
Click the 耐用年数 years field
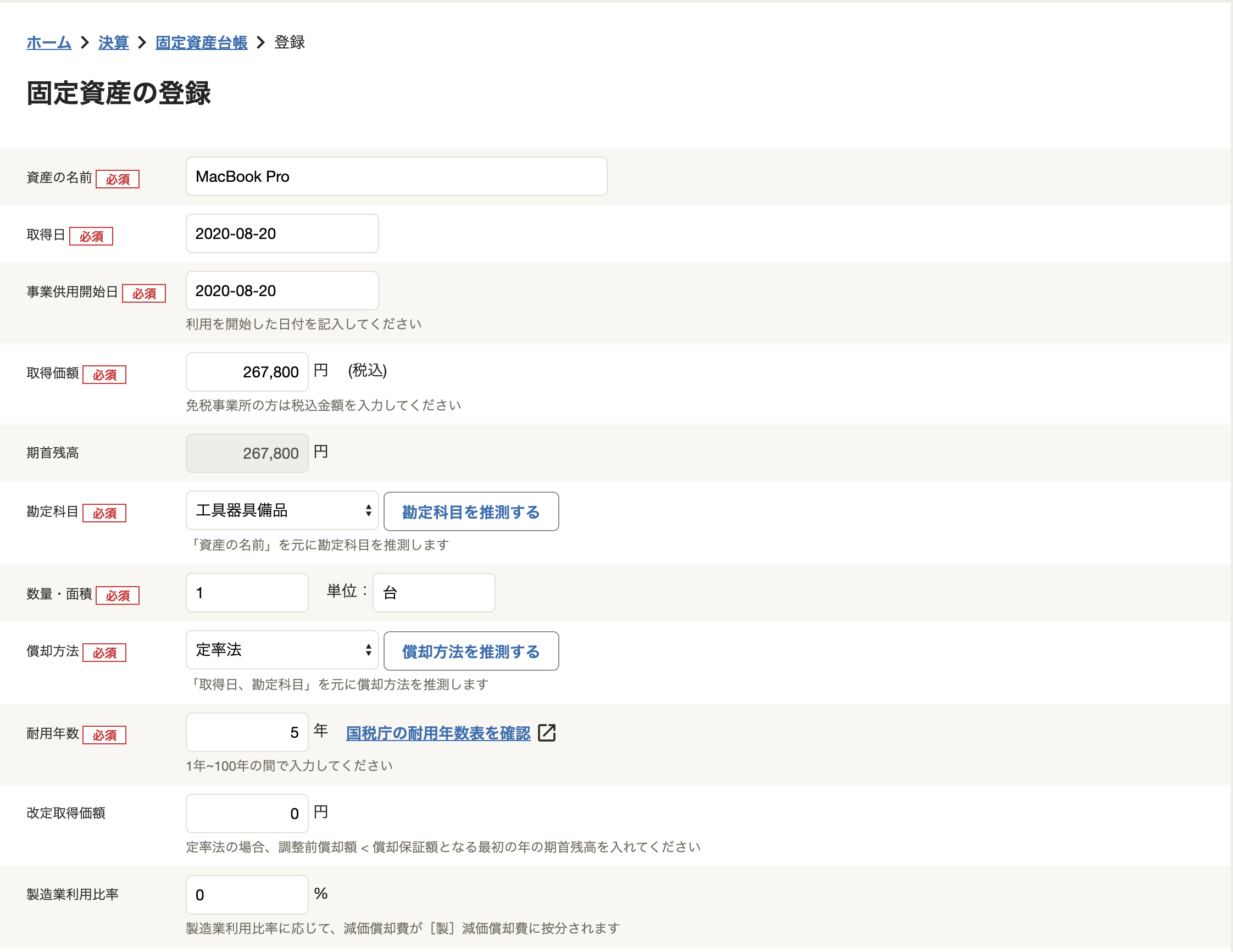pos(247,732)
